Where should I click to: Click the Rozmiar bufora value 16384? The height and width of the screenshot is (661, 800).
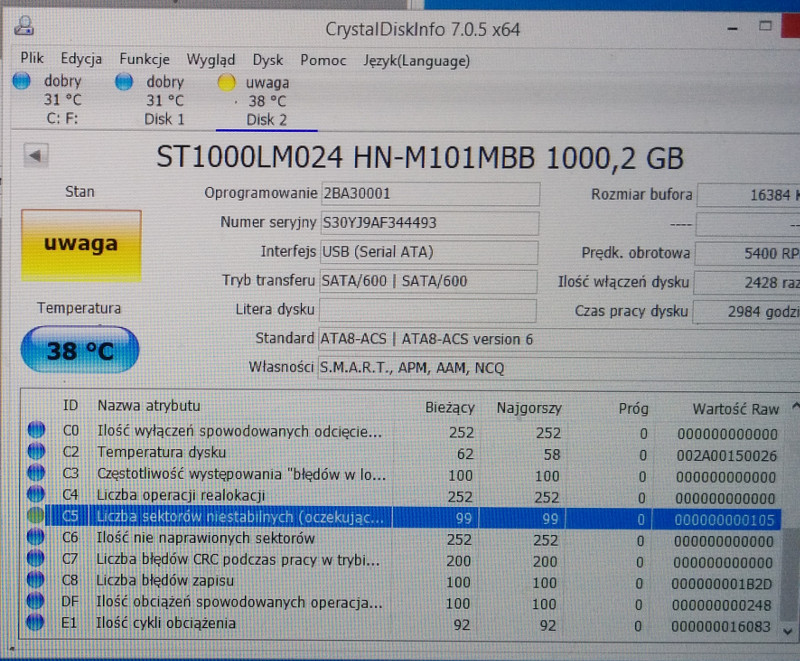tap(748, 195)
